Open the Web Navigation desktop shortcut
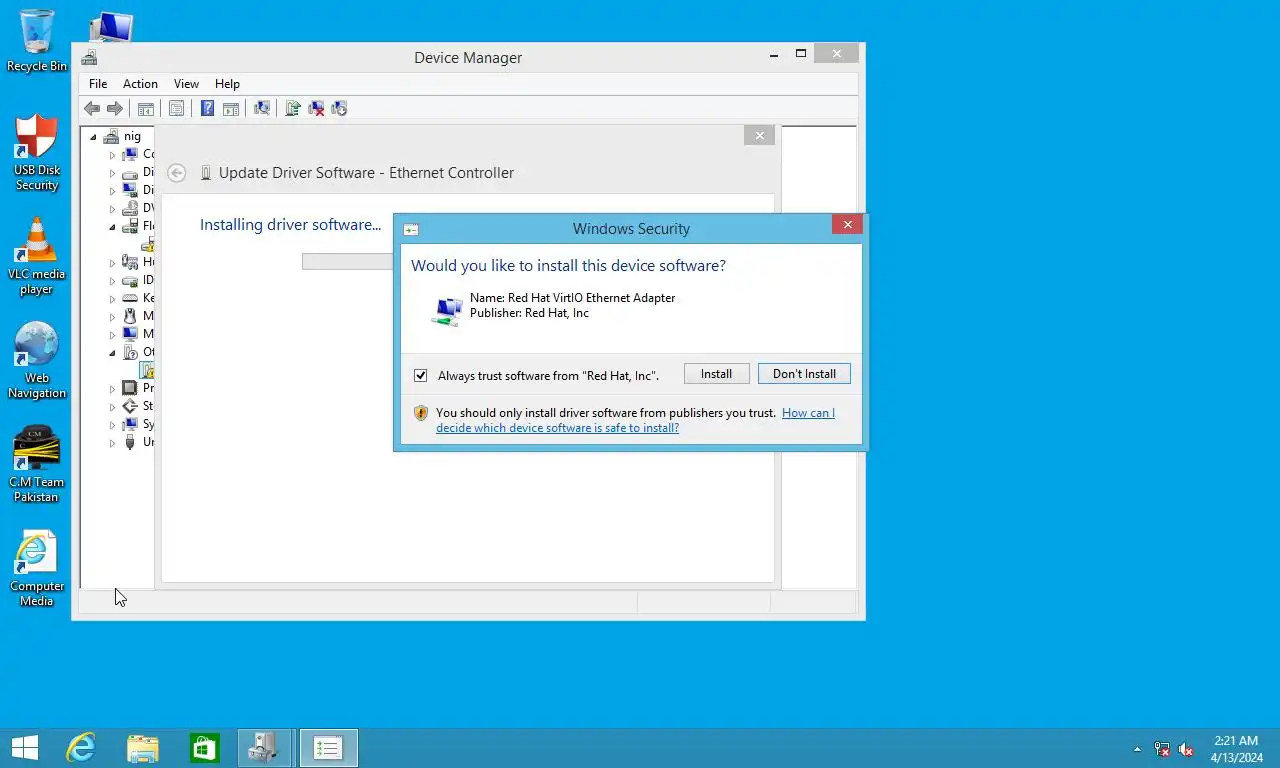The height and width of the screenshot is (768, 1280). click(x=37, y=360)
